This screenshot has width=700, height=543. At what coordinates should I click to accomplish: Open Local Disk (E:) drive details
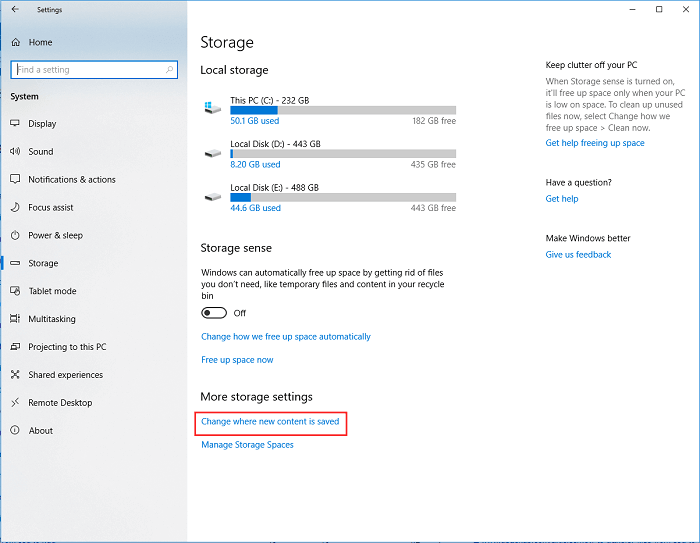point(330,197)
